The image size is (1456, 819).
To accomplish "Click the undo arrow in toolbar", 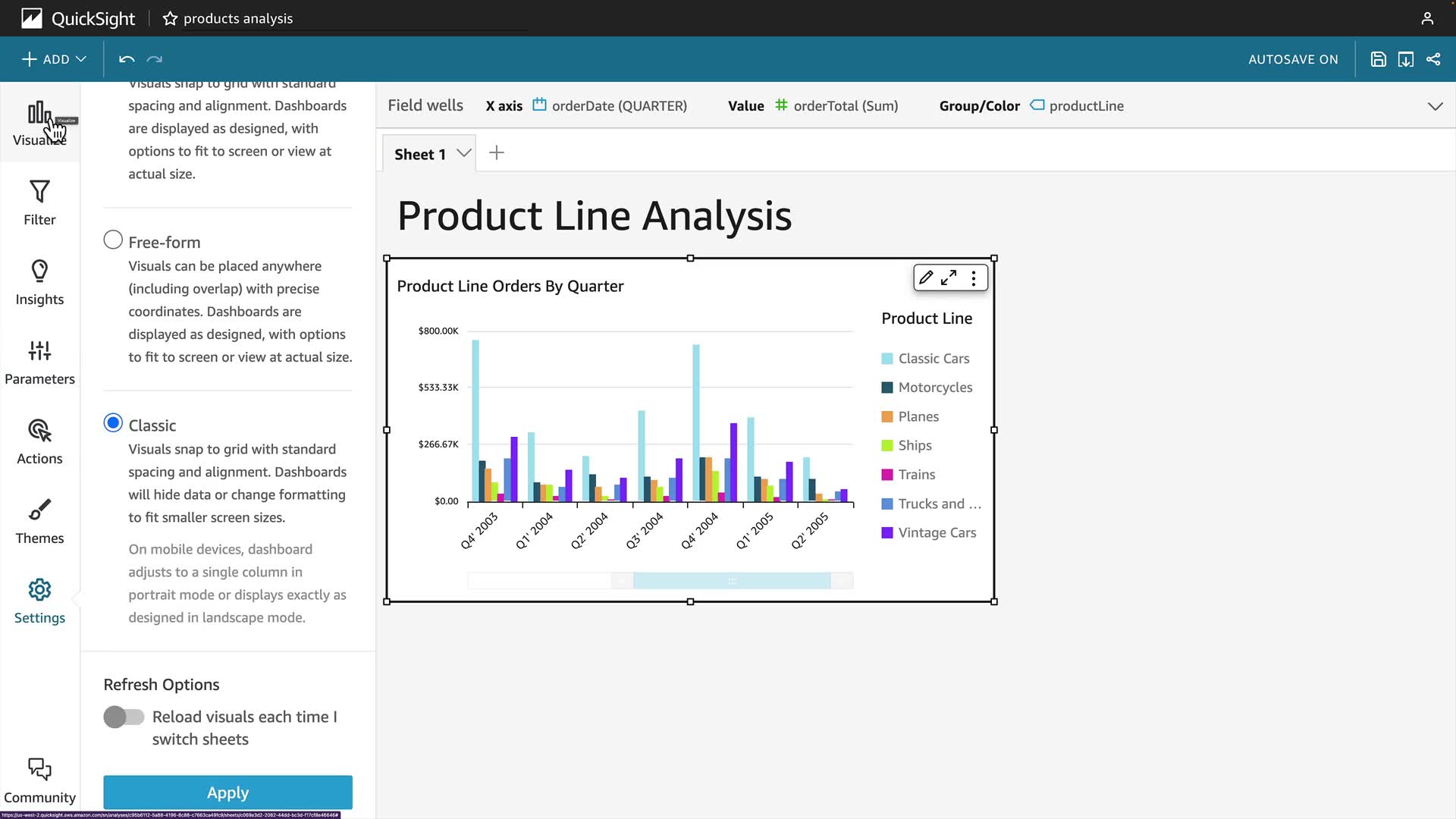I will coord(127,59).
